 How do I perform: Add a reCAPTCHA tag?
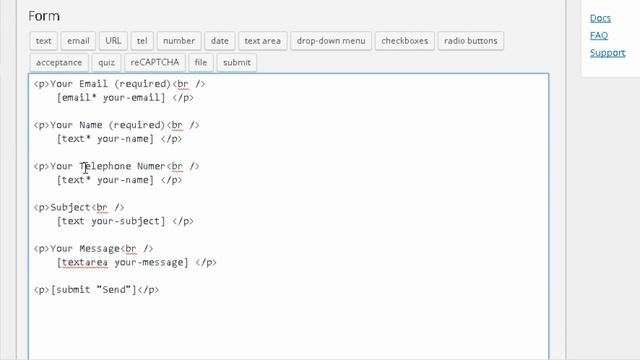[155, 62]
